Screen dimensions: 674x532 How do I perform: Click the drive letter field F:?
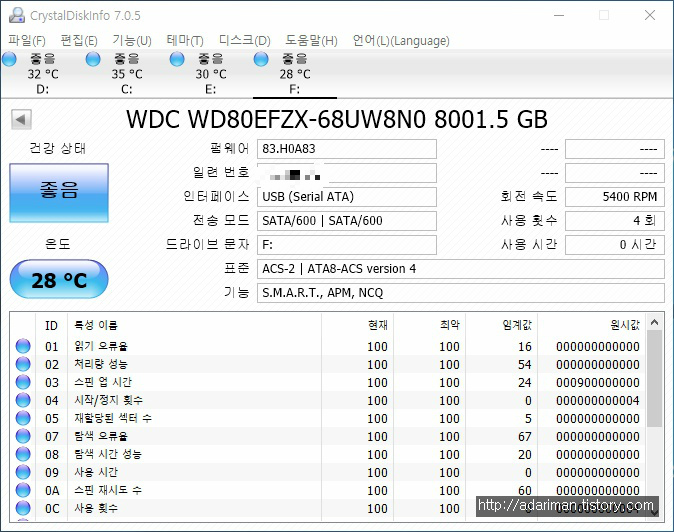click(347, 245)
